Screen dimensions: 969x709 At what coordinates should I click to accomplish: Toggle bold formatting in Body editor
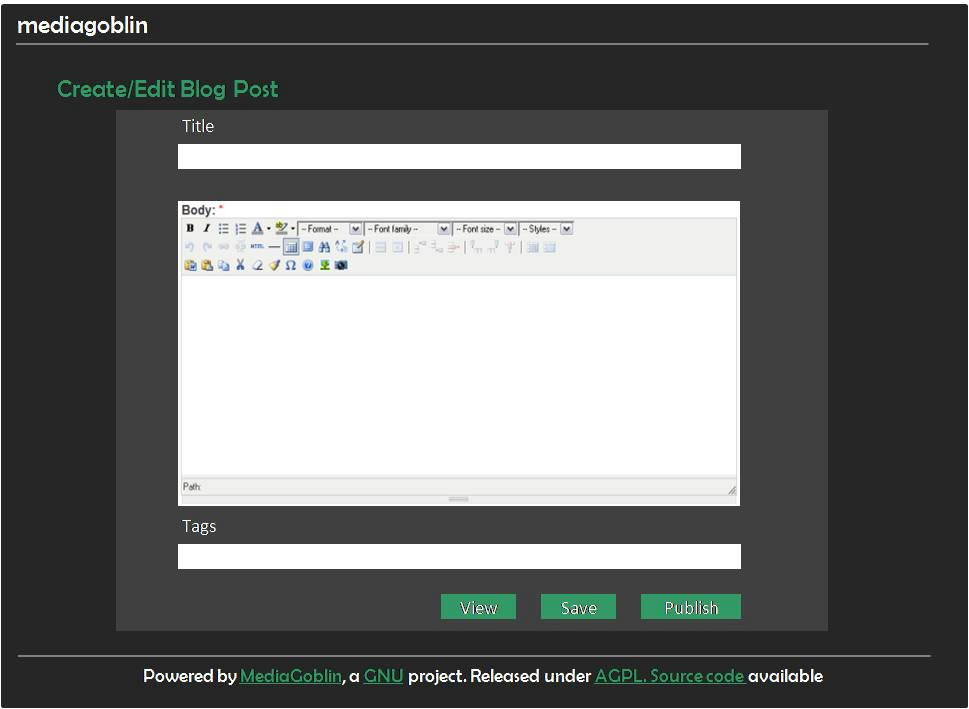[190, 228]
